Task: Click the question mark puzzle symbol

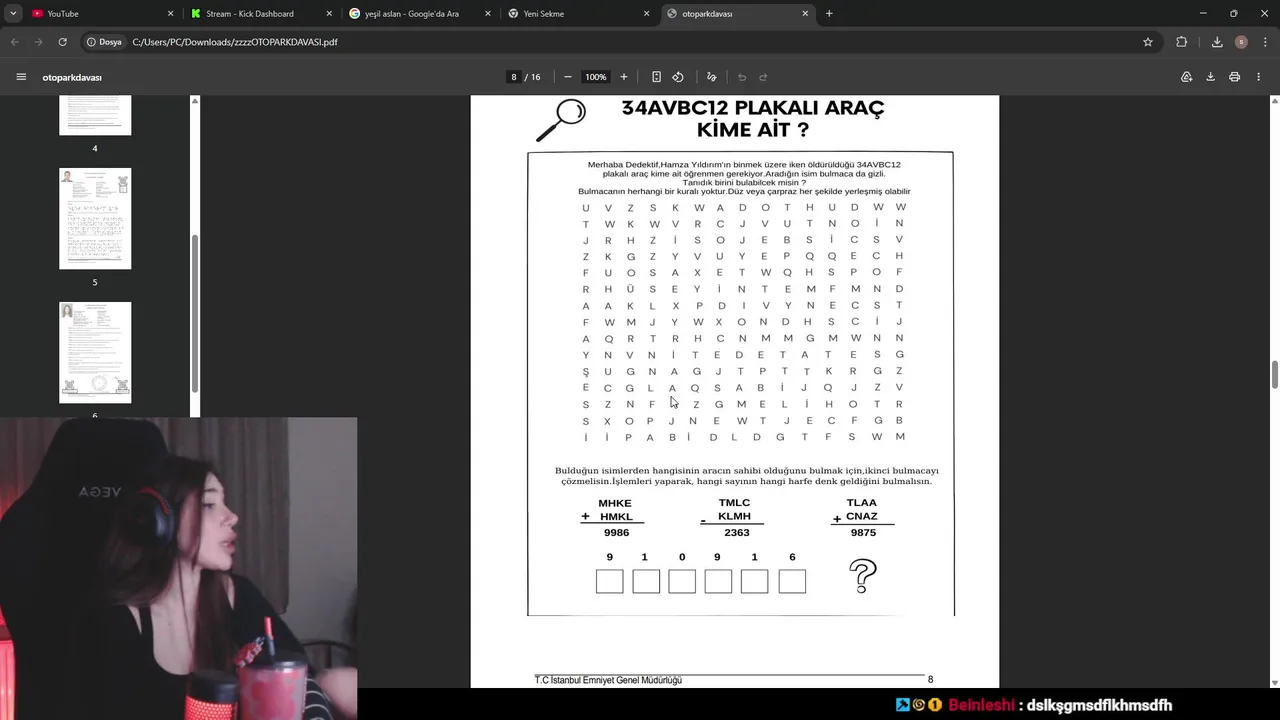Action: [863, 576]
